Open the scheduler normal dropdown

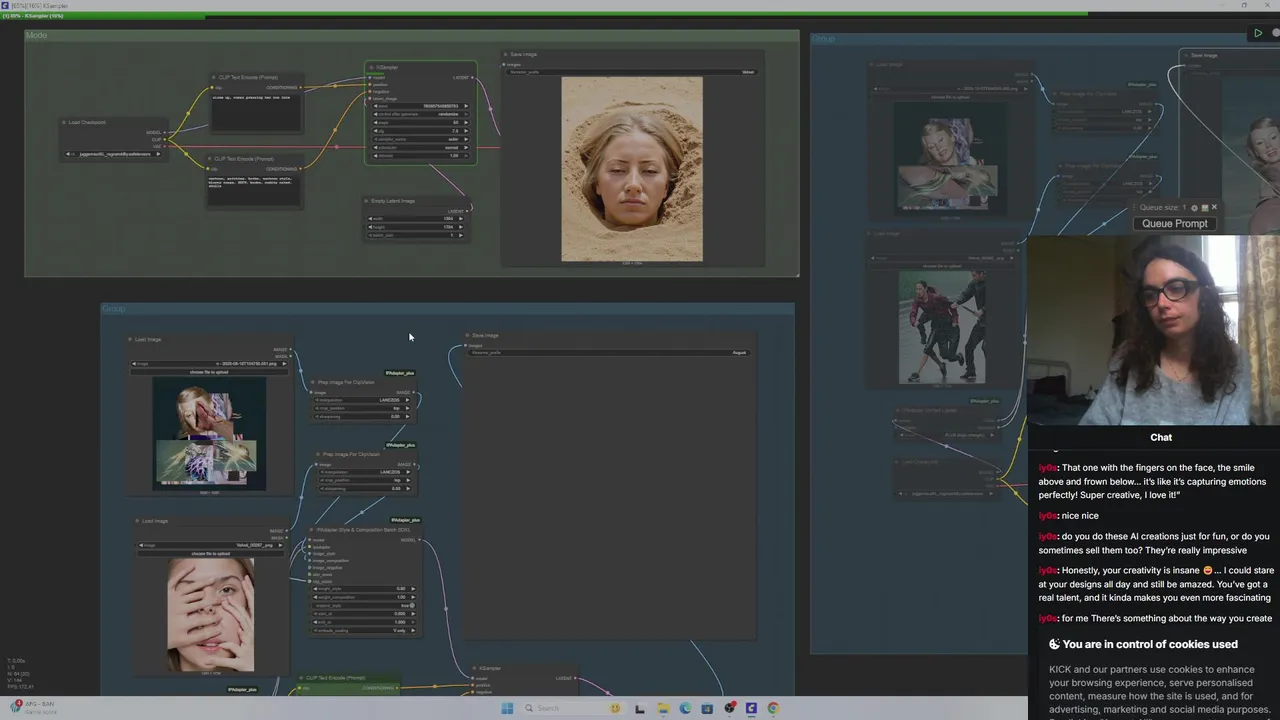[x=420, y=147]
